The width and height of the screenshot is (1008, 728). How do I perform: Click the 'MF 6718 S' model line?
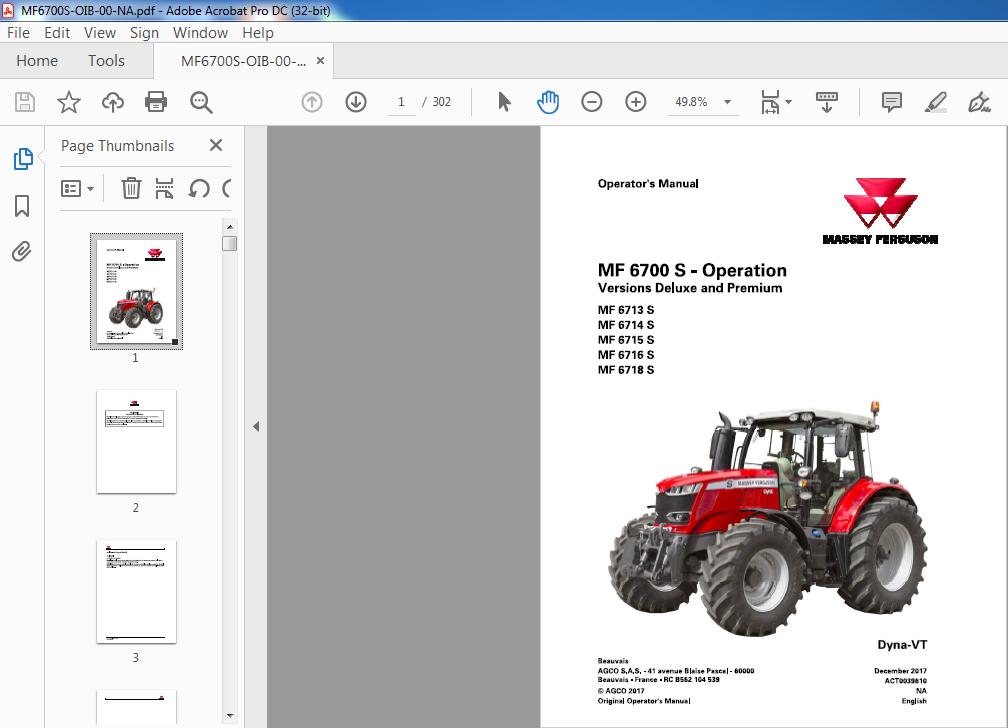[626, 370]
